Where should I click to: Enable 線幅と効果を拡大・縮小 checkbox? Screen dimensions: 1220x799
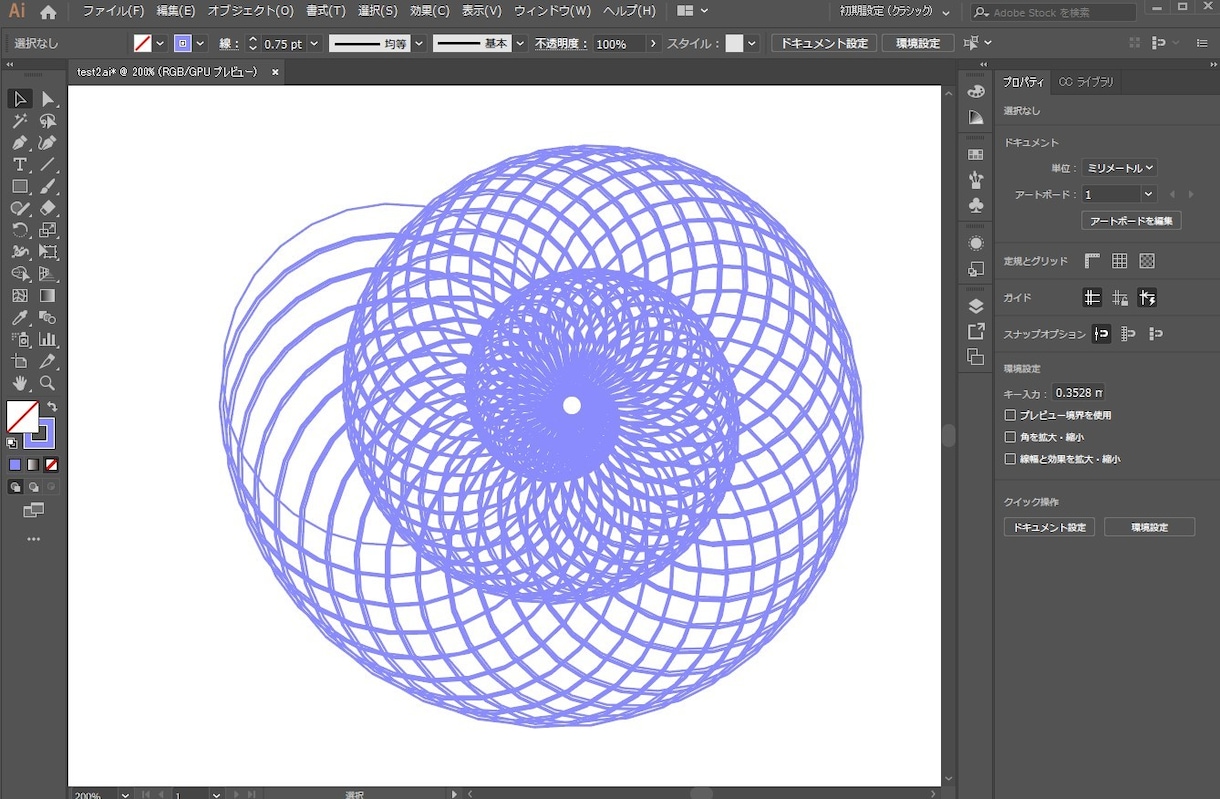tap(1010, 459)
